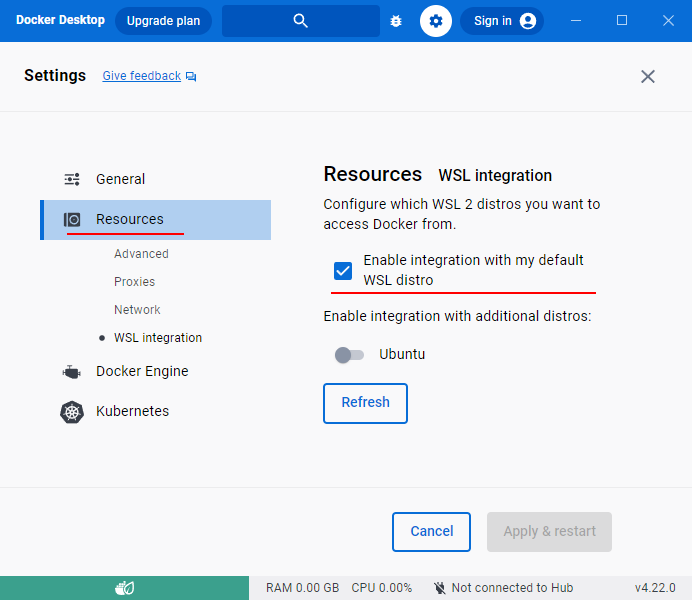Click the bug troubleshoot icon
This screenshot has height=600, width=692.
396,21
